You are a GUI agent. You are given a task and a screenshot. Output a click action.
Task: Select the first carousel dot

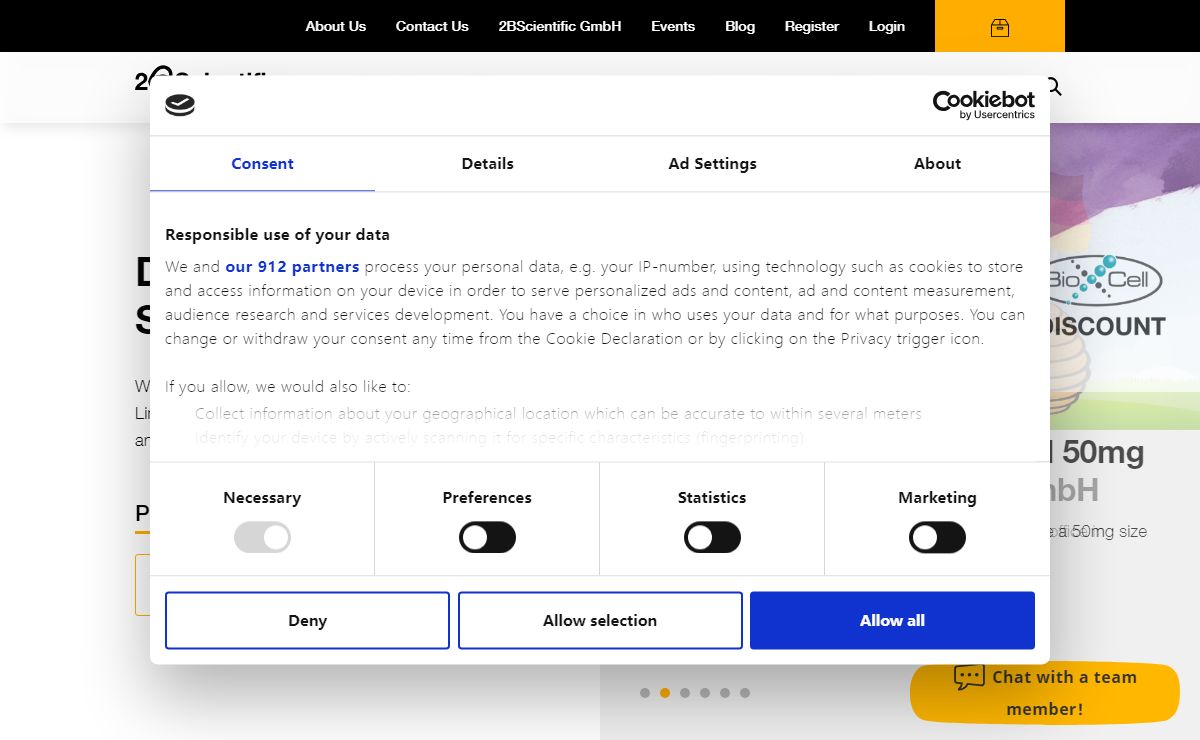pos(645,693)
